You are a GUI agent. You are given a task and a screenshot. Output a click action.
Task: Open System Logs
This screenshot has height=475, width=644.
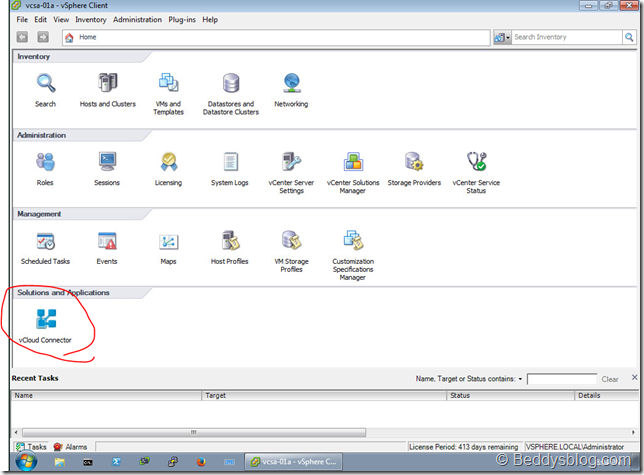coord(230,162)
